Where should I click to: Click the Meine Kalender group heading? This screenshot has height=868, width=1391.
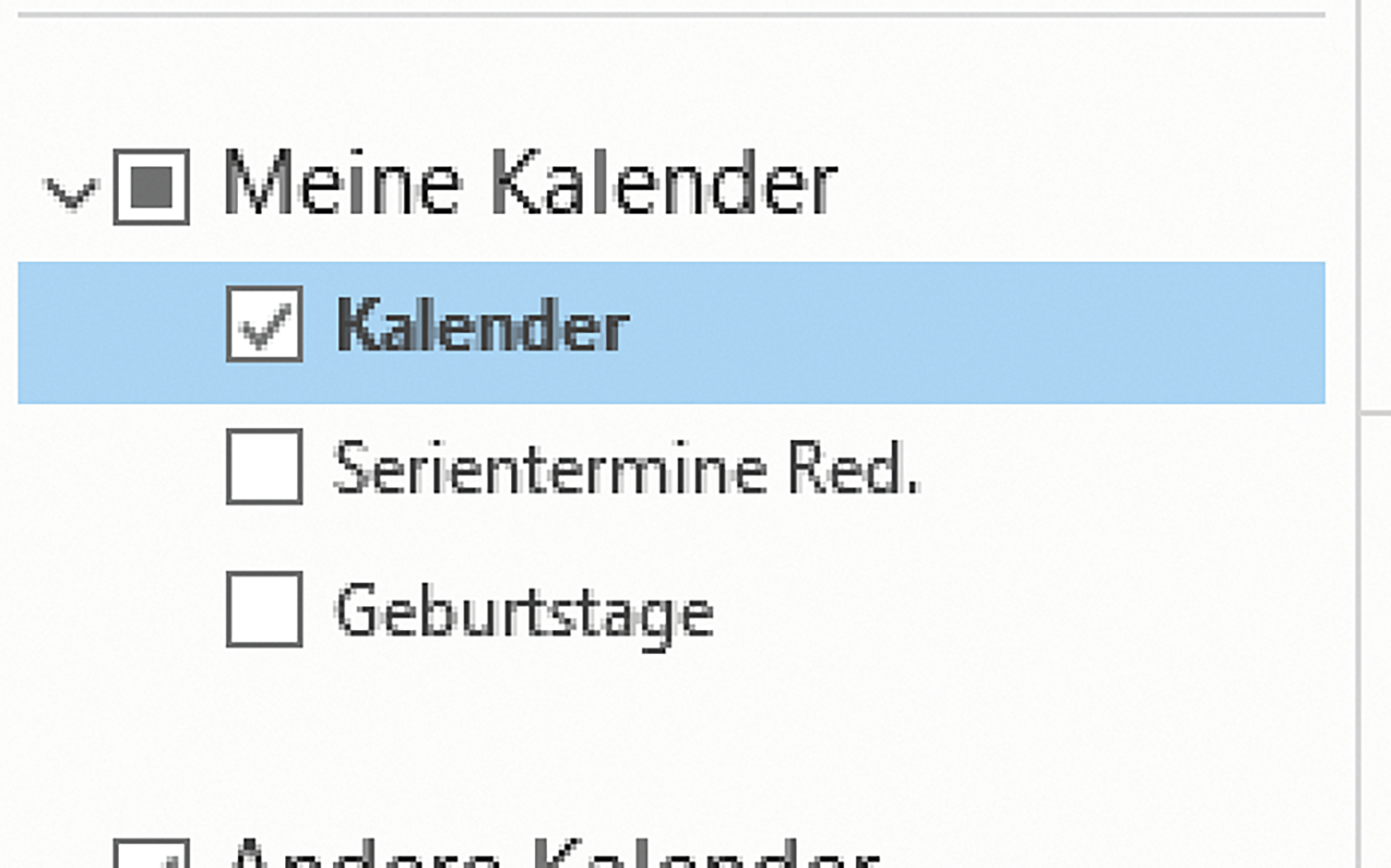click(x=530, y=184)
